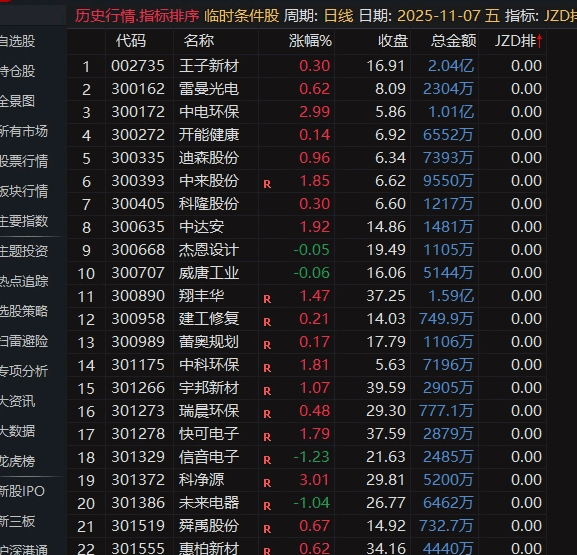Select stock code 301278
The height and width of the screenshot is (555, 577).
(138, 434)
